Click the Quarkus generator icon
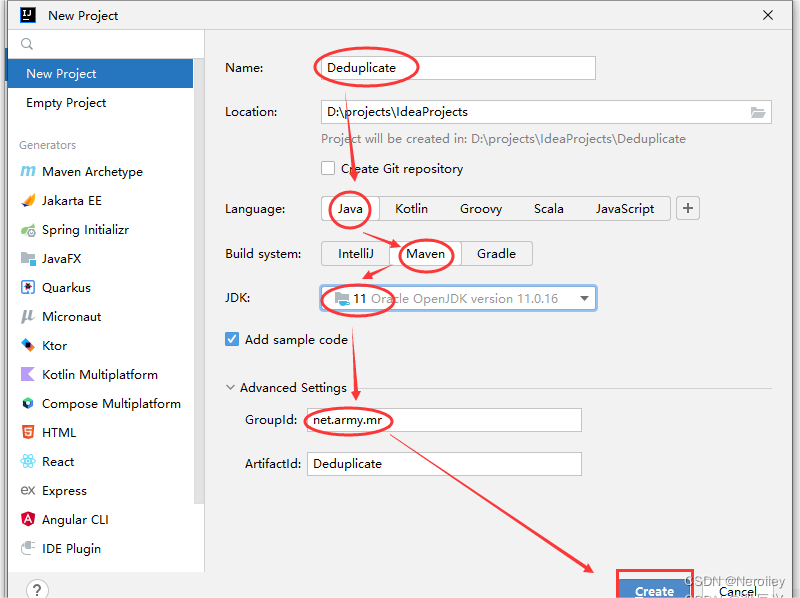The height and width of the screenshot is (598, 800). click(x=28, y=287)
